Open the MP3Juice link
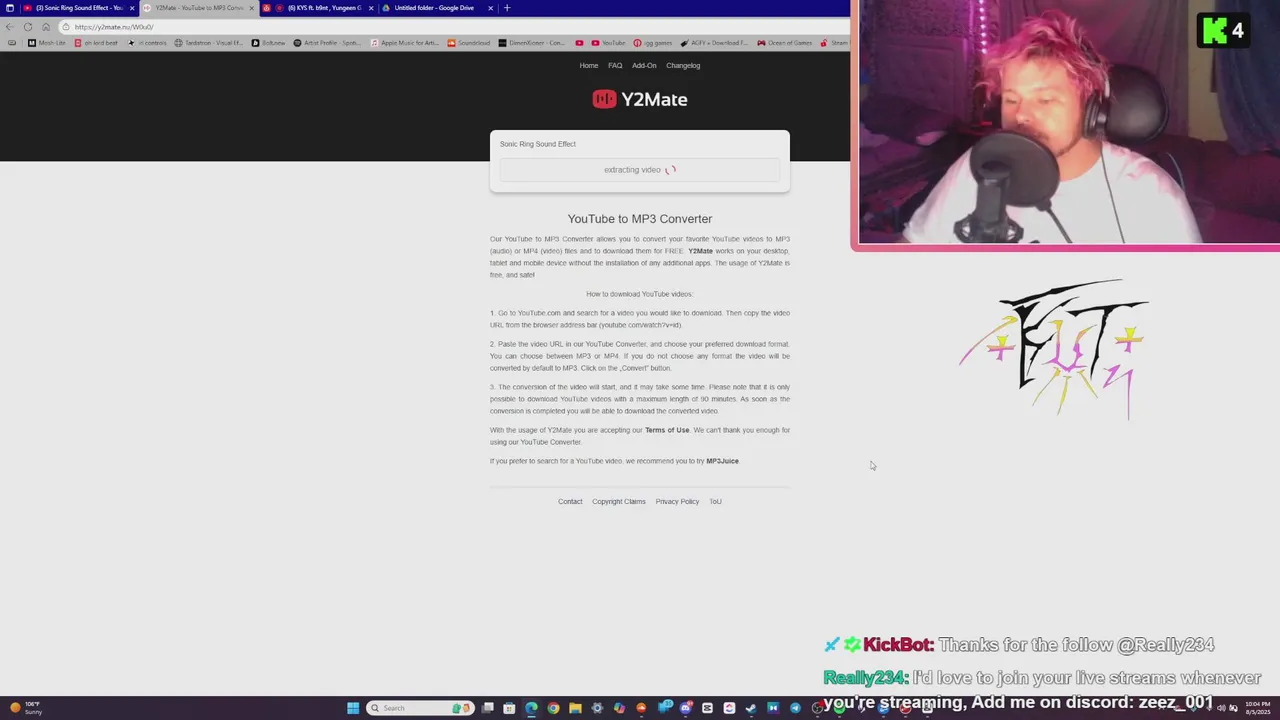The width and height of the screenshot is (1280, 720). (x=722, y=461)
